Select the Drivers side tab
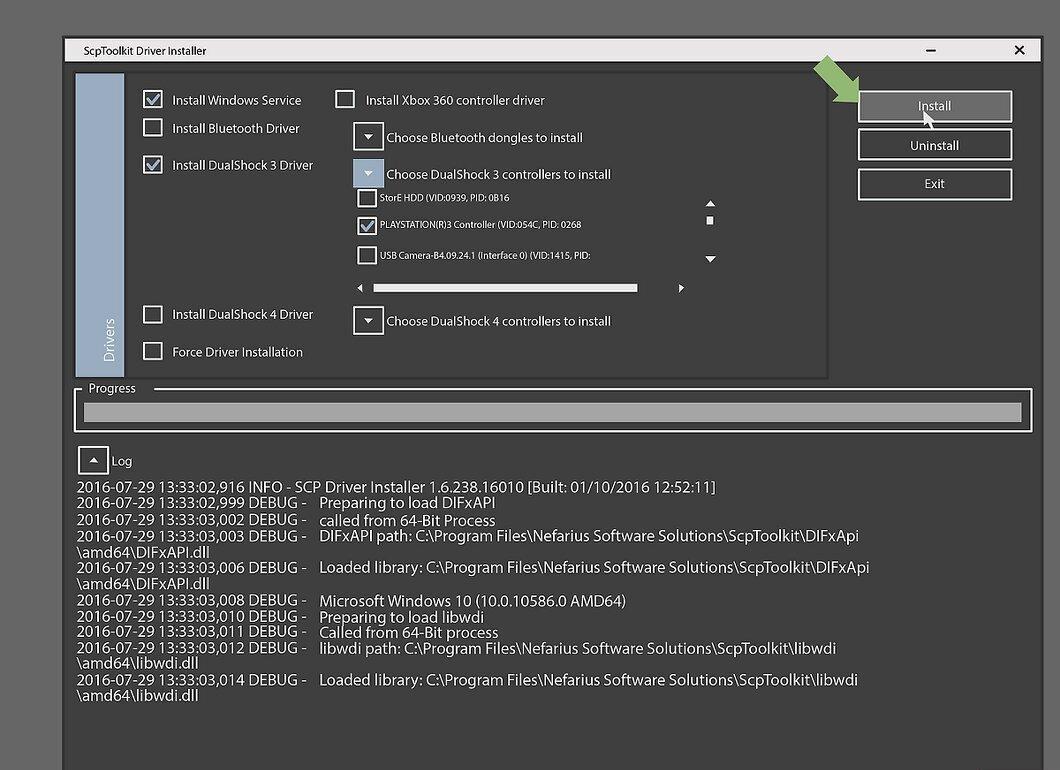1060x770 pixels. (x=100, y=225)
